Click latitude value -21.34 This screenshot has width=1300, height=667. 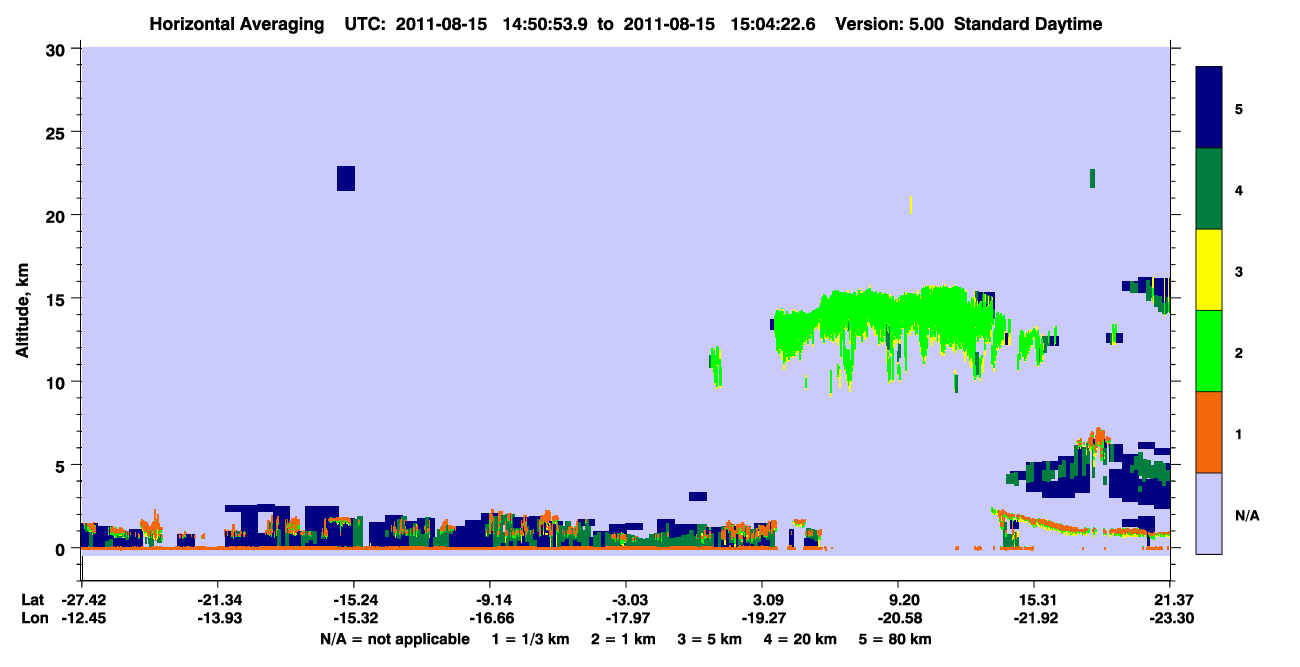(218, 599)
